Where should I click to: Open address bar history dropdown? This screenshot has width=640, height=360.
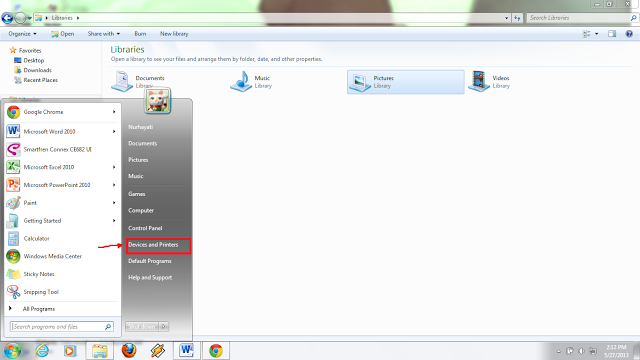(507, 18)
